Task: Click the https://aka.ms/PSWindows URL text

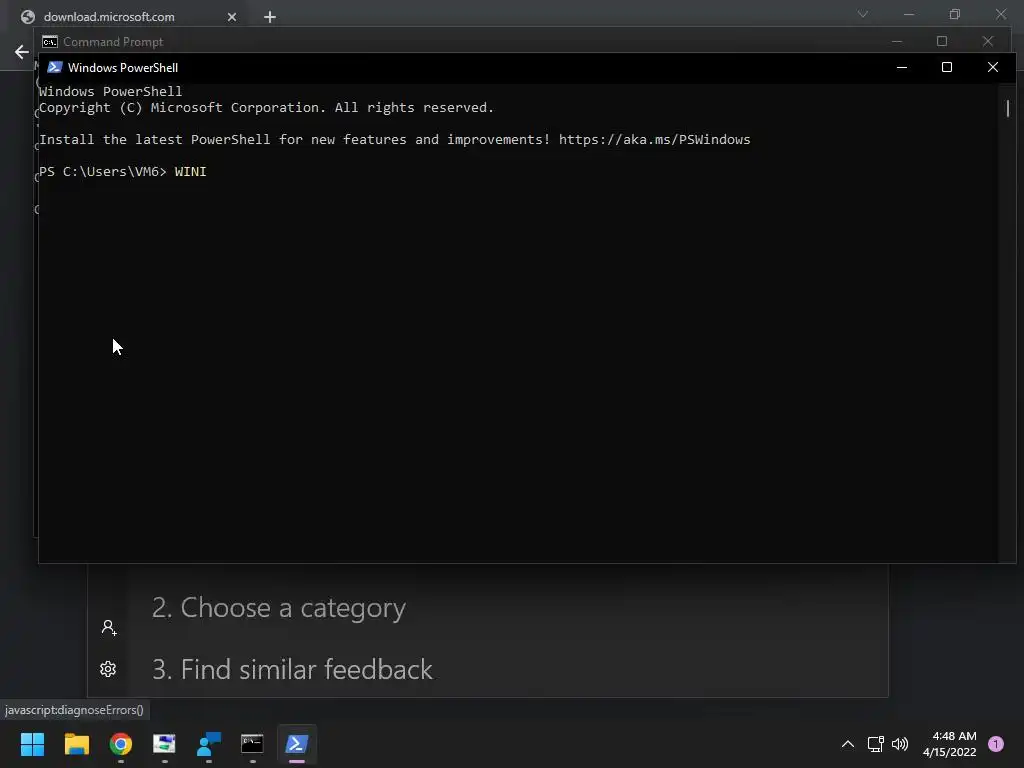Action: click(x=654, y=140)
